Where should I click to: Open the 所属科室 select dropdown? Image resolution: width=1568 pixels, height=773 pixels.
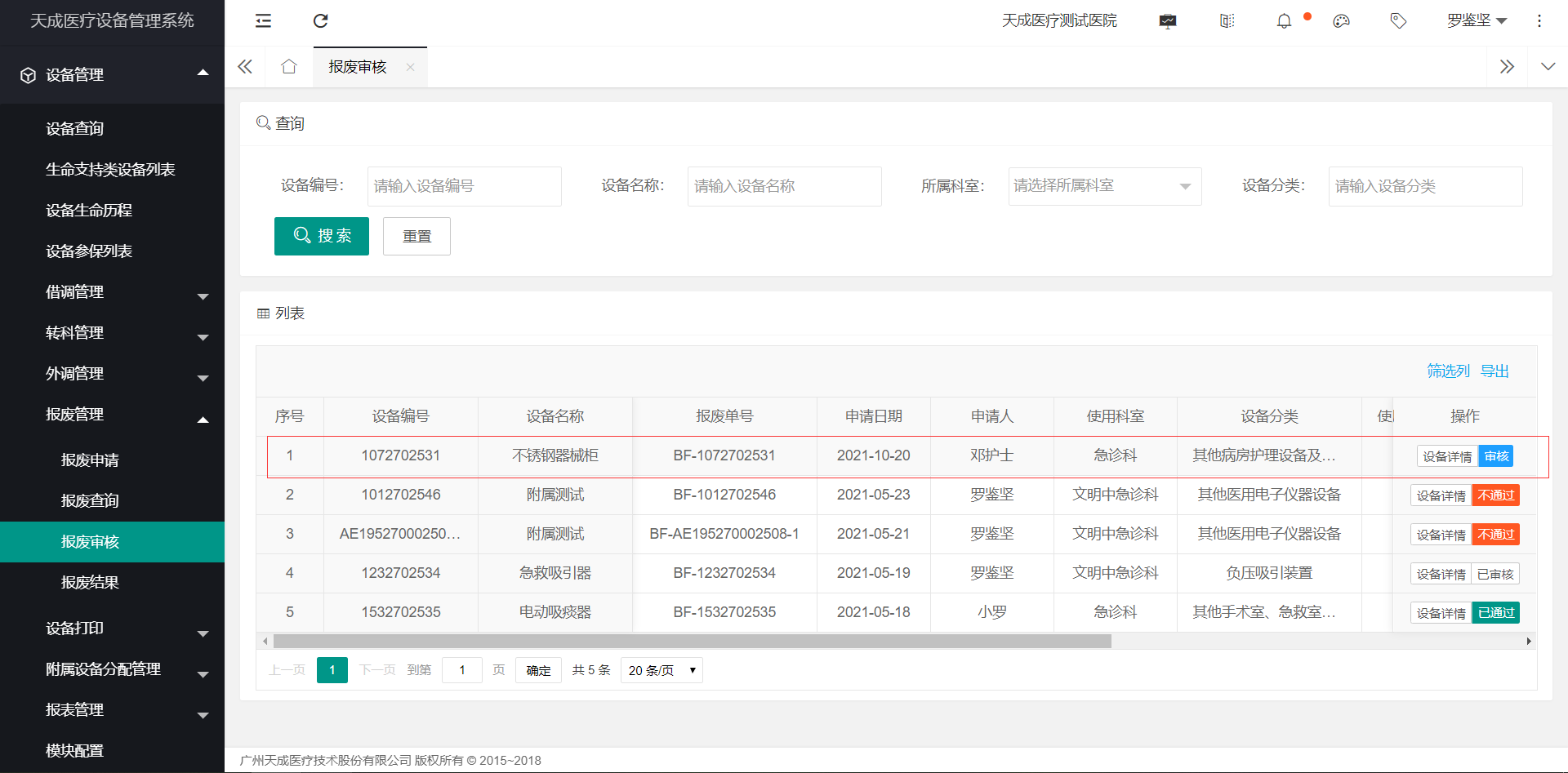(x=1104, y=186)
